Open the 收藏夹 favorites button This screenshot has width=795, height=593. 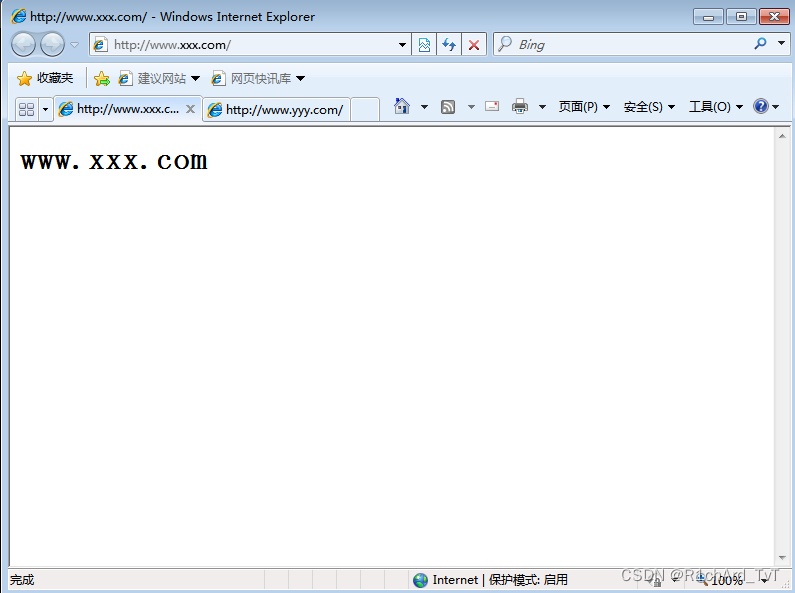point(45,78)
